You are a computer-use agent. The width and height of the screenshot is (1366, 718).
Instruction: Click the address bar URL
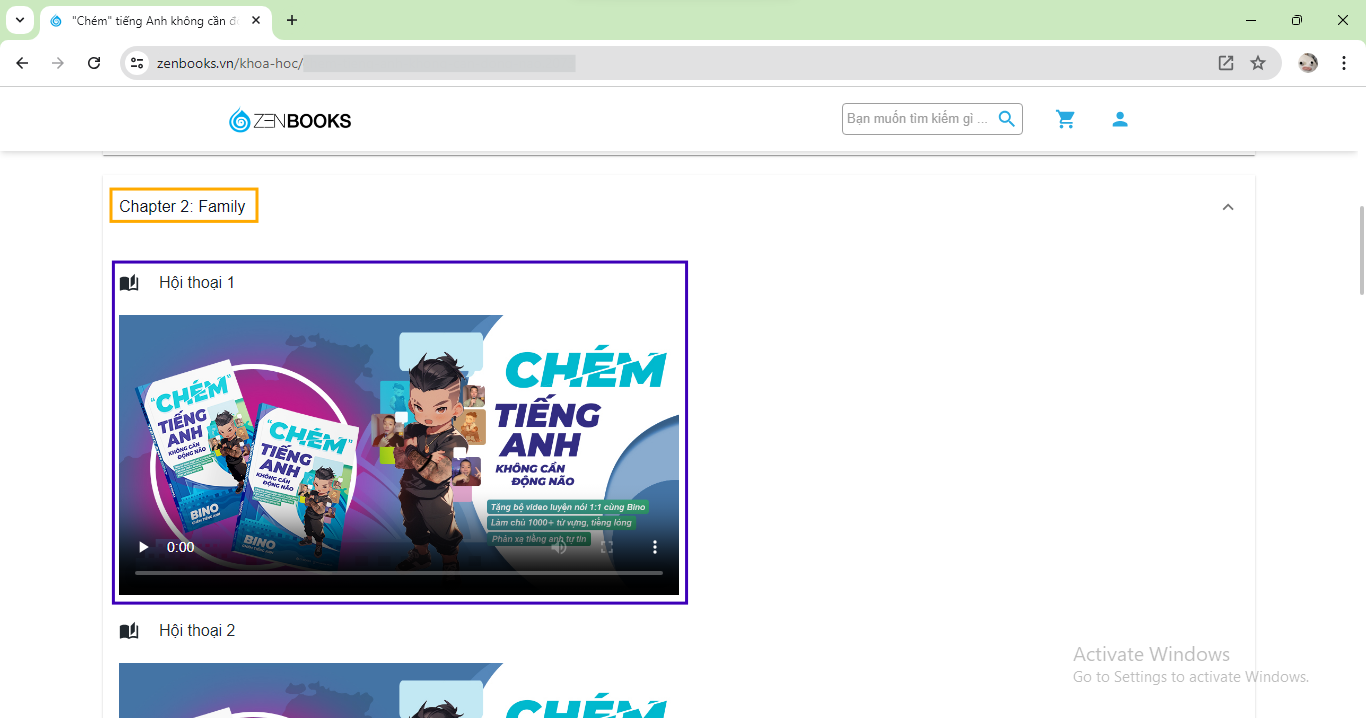[x=366, y=63]
